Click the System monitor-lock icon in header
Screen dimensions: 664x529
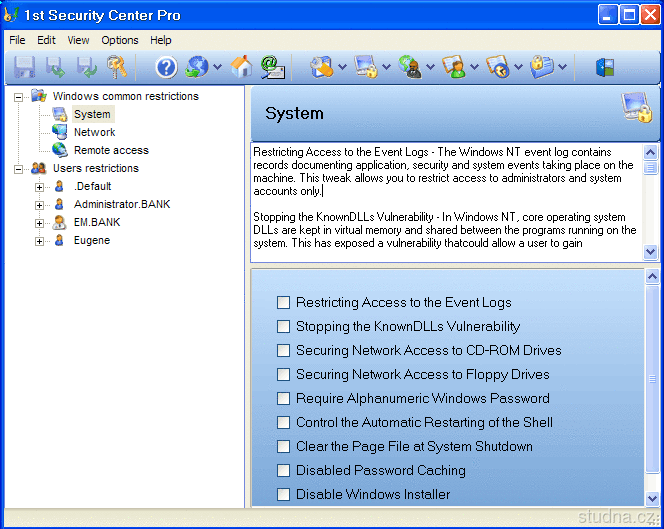pos(636,108)
